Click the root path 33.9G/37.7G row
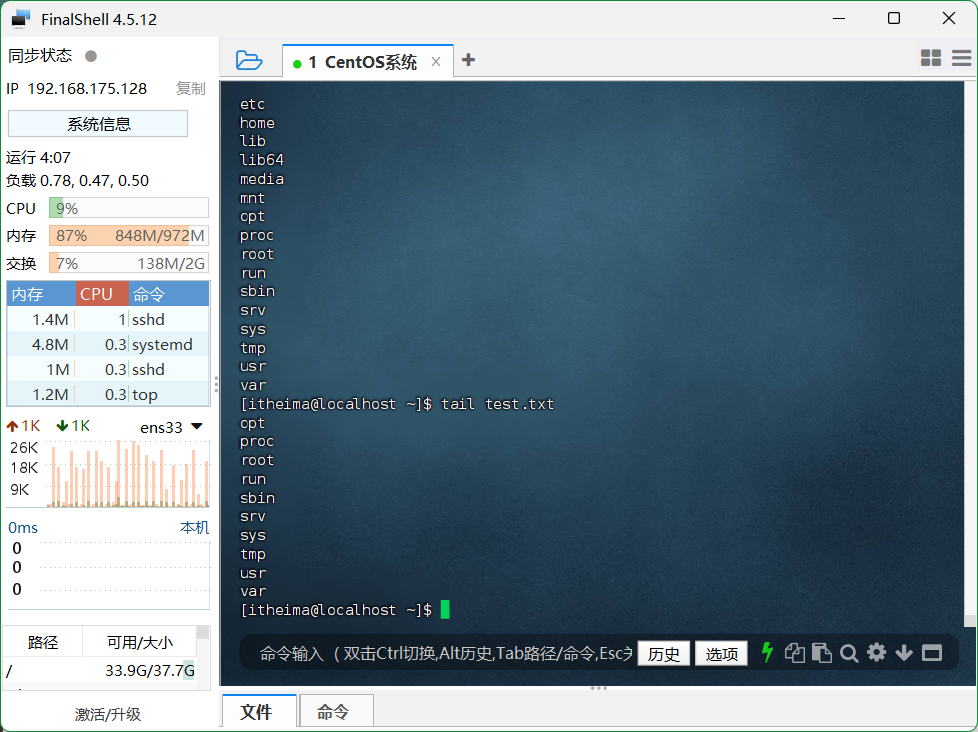 coord(100,671)
